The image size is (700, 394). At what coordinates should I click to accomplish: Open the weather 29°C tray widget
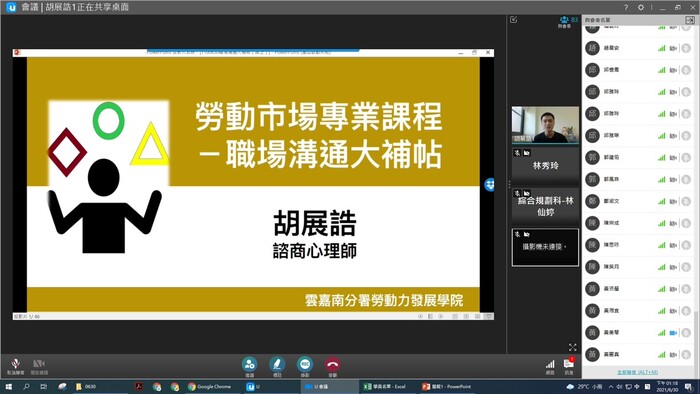(584, 387)
